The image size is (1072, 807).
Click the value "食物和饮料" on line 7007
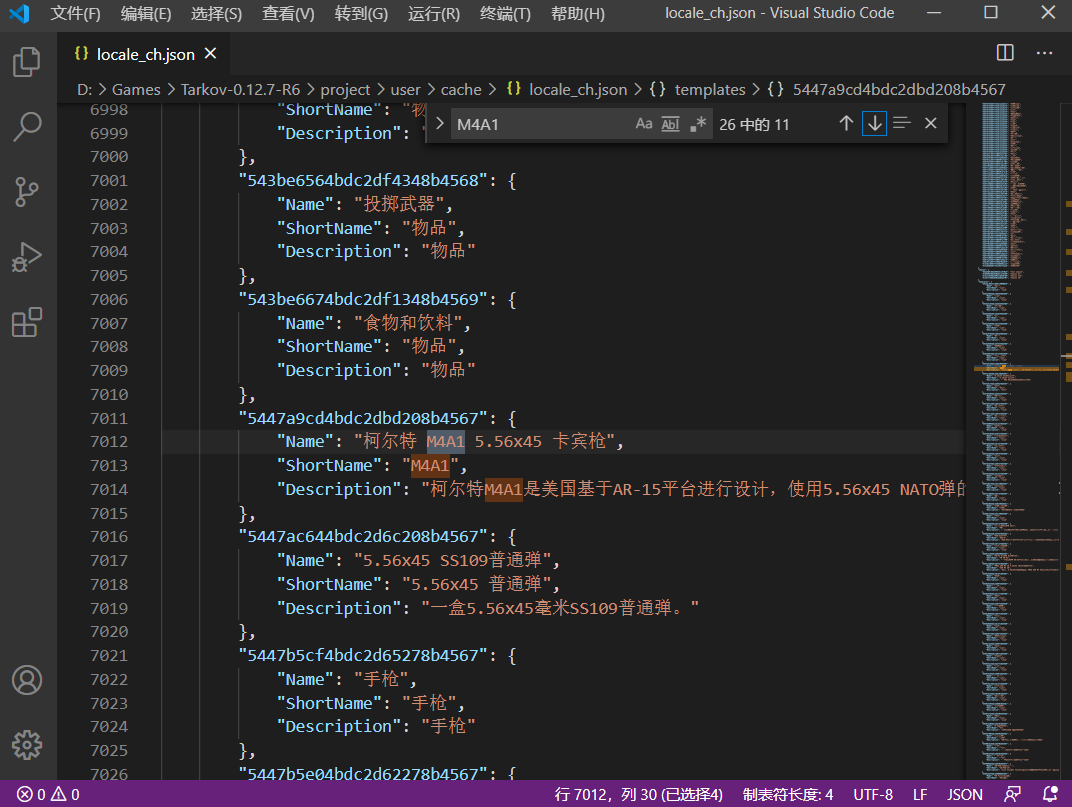(408, 323)
